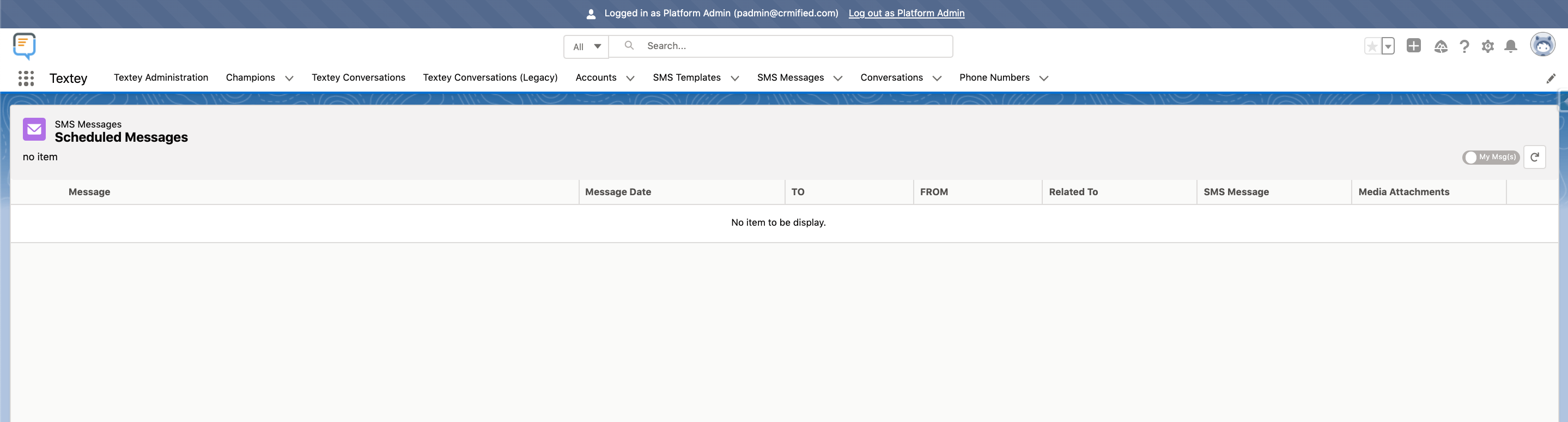
Task: Click the search magnifier icon
Action: pos(629,46)
